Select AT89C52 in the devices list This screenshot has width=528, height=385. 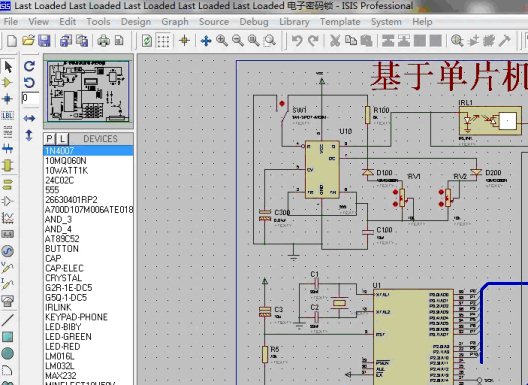pos(89,239)
